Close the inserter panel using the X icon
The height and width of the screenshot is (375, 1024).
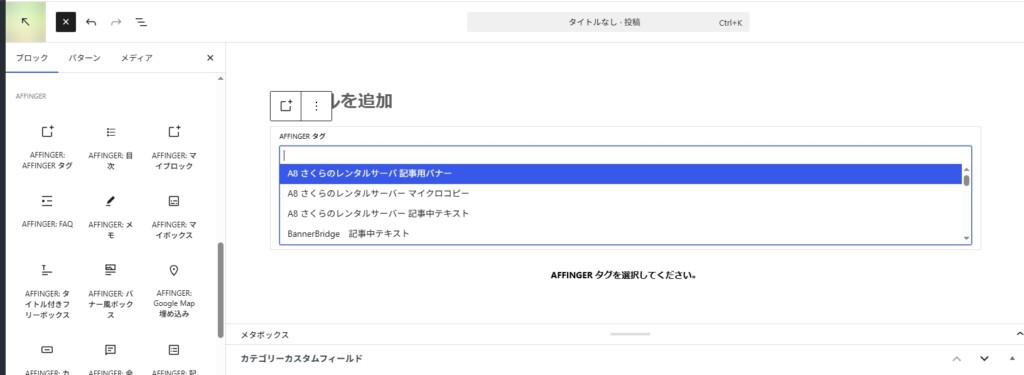click(x=210, y=58)
